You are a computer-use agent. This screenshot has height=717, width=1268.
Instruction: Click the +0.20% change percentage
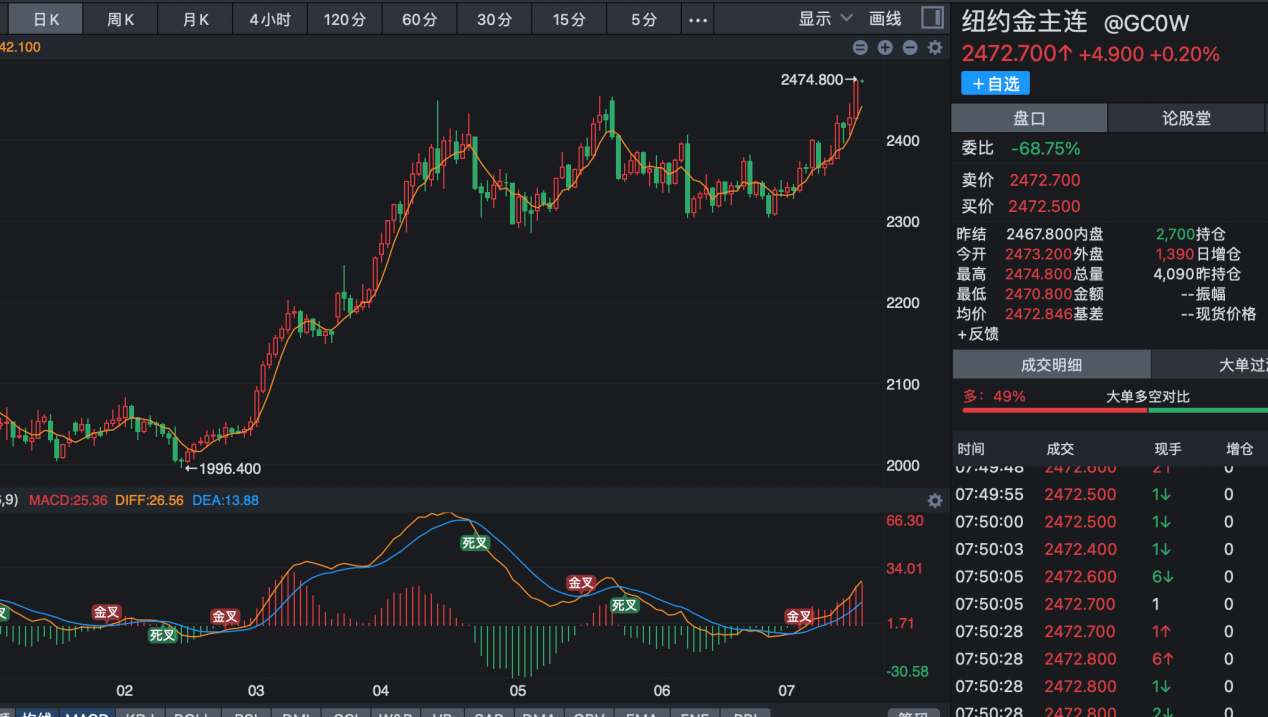1185,54
